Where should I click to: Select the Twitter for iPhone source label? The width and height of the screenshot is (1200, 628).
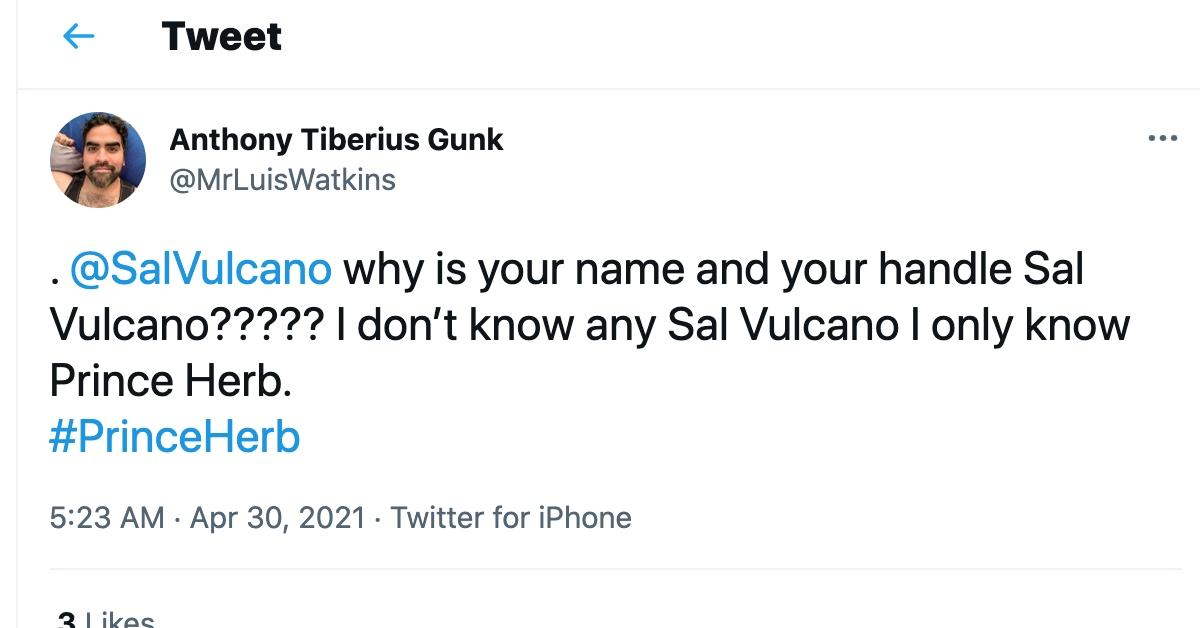point(511,517)
